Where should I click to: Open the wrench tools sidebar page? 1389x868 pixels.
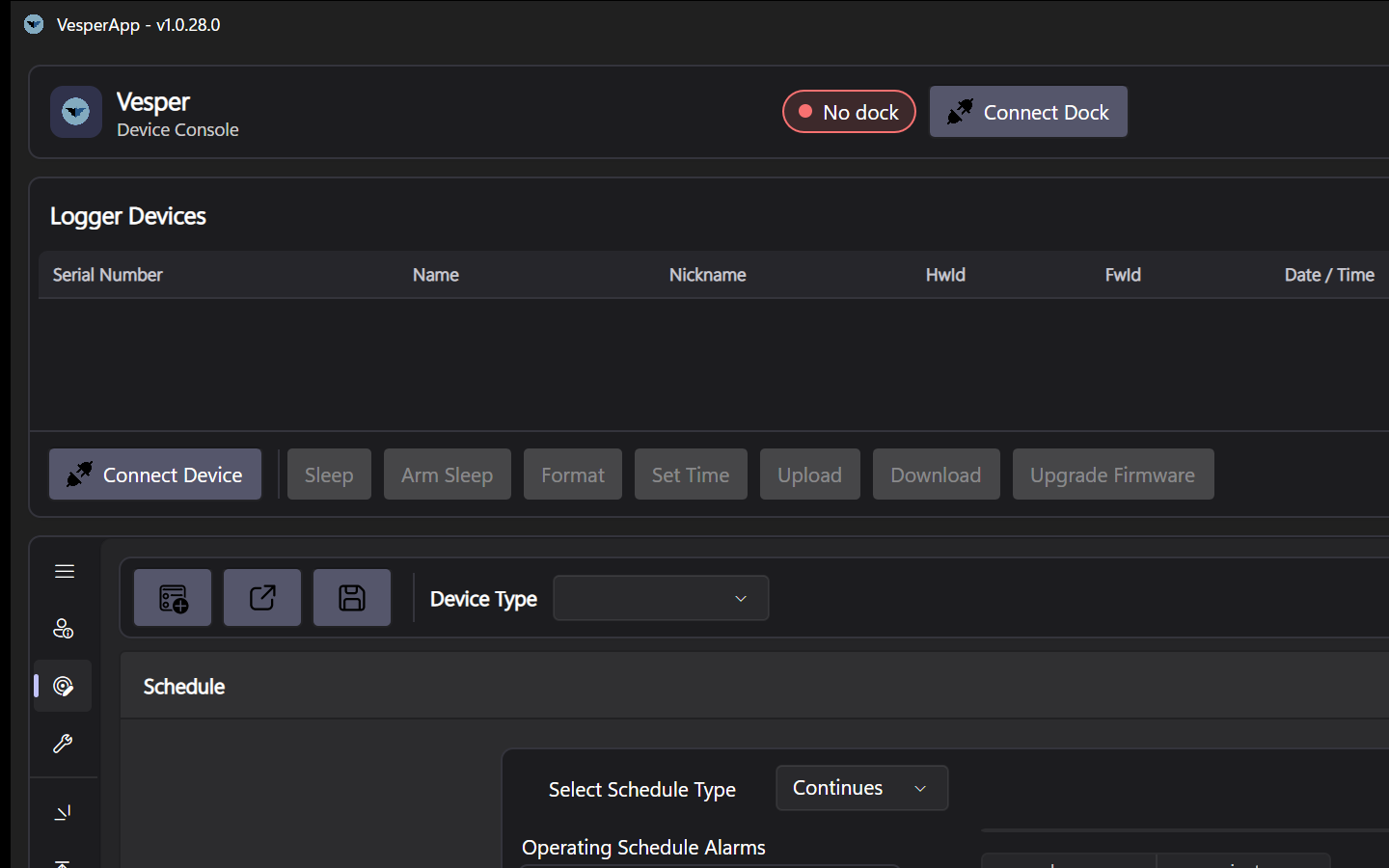pyautogui.click(x=64, y=744)
